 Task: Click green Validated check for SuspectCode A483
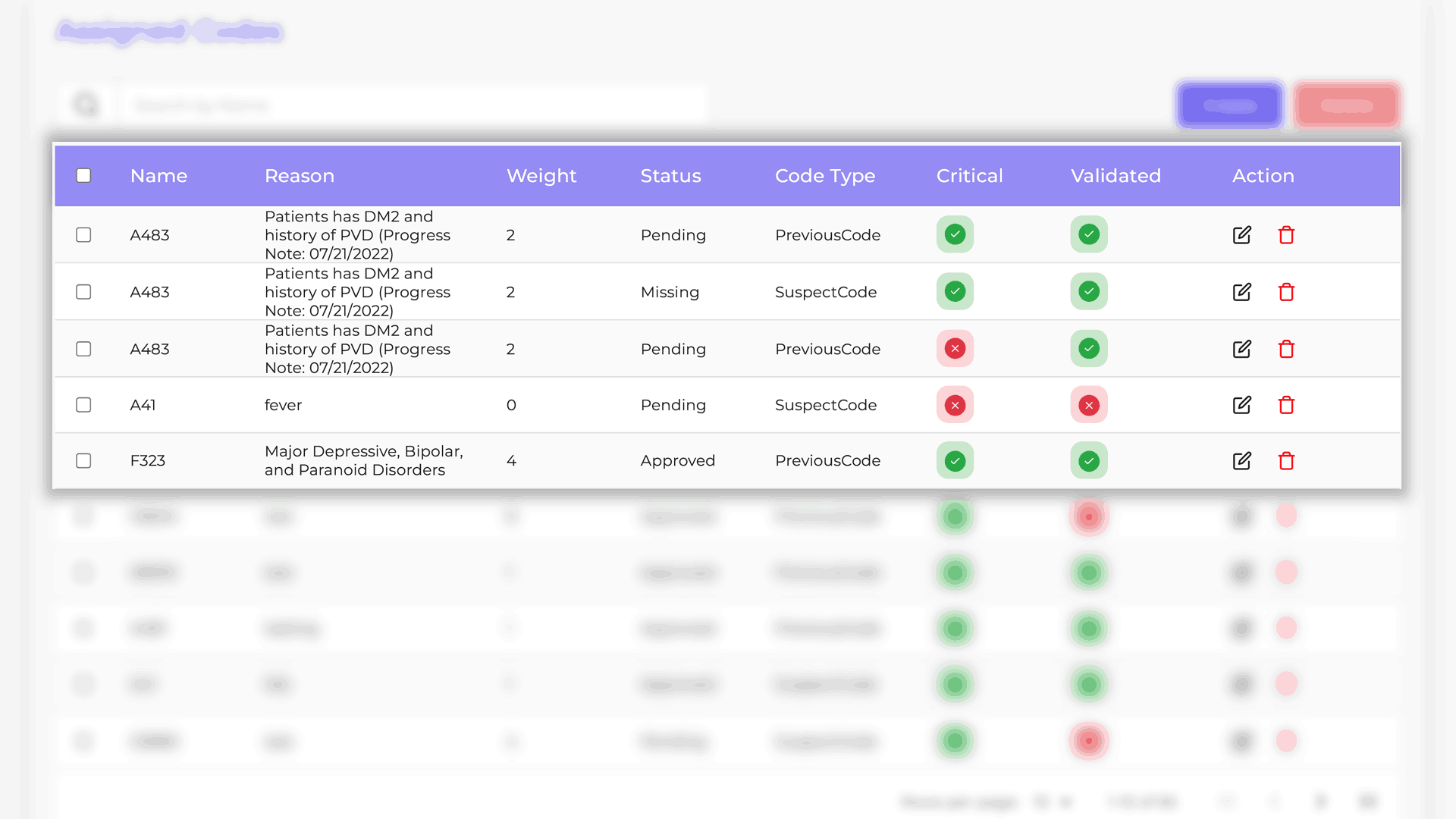(x=1089, y=291)
